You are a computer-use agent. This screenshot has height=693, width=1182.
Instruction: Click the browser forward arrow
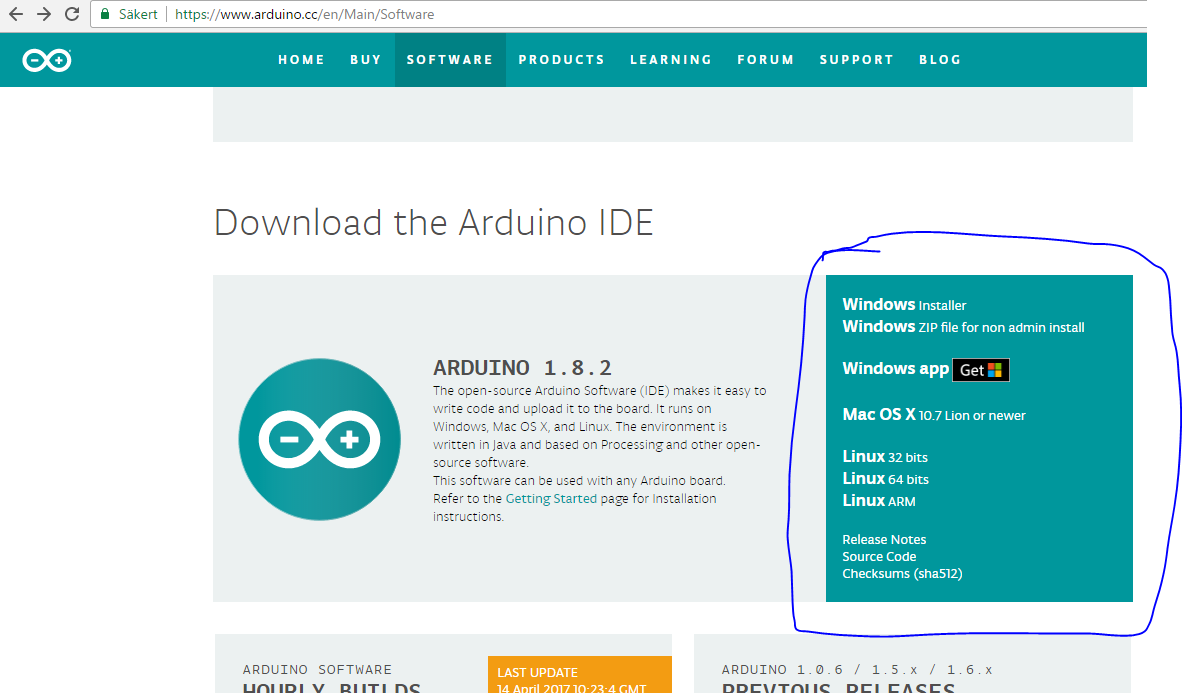43,14
